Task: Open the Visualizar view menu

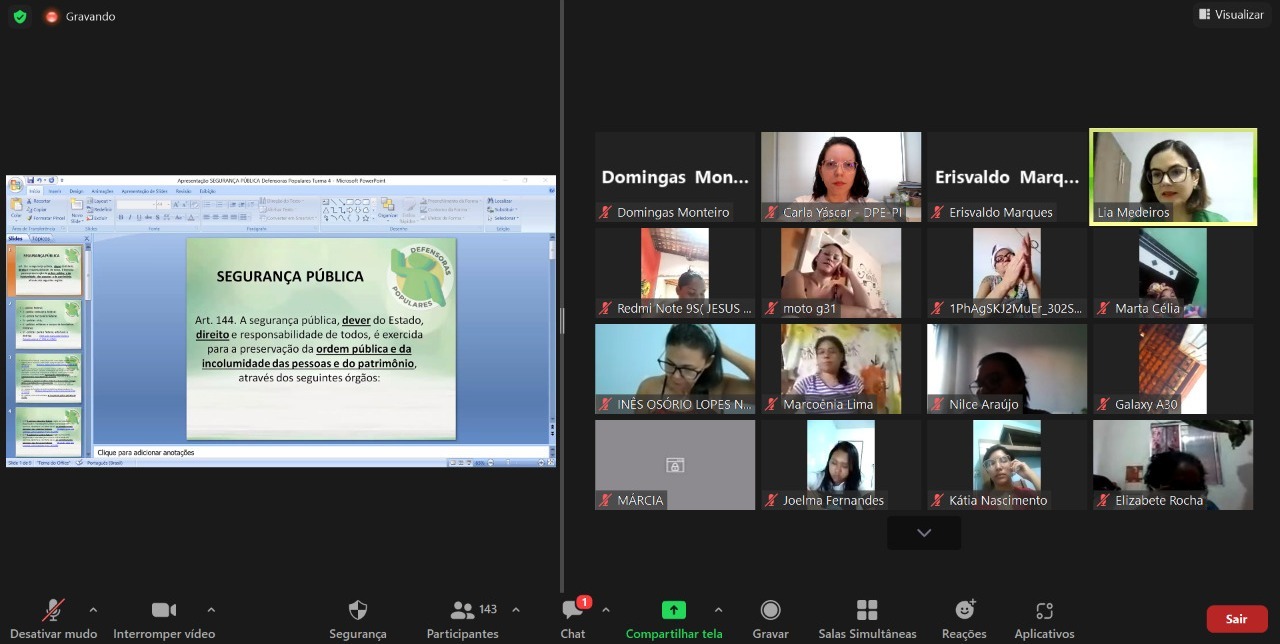Action: coord(1231,15)
